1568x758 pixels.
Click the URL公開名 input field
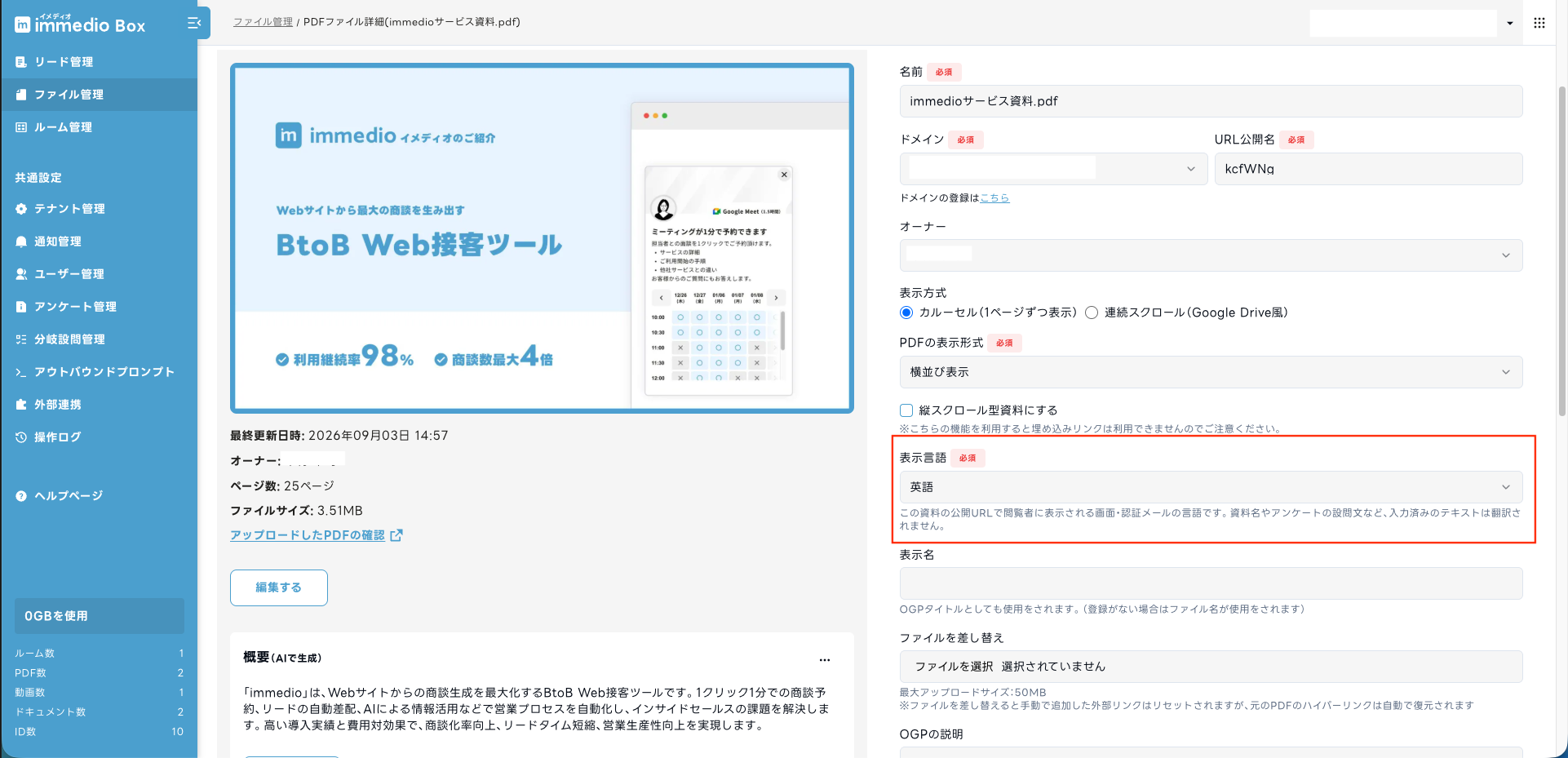pos(1368,169)
